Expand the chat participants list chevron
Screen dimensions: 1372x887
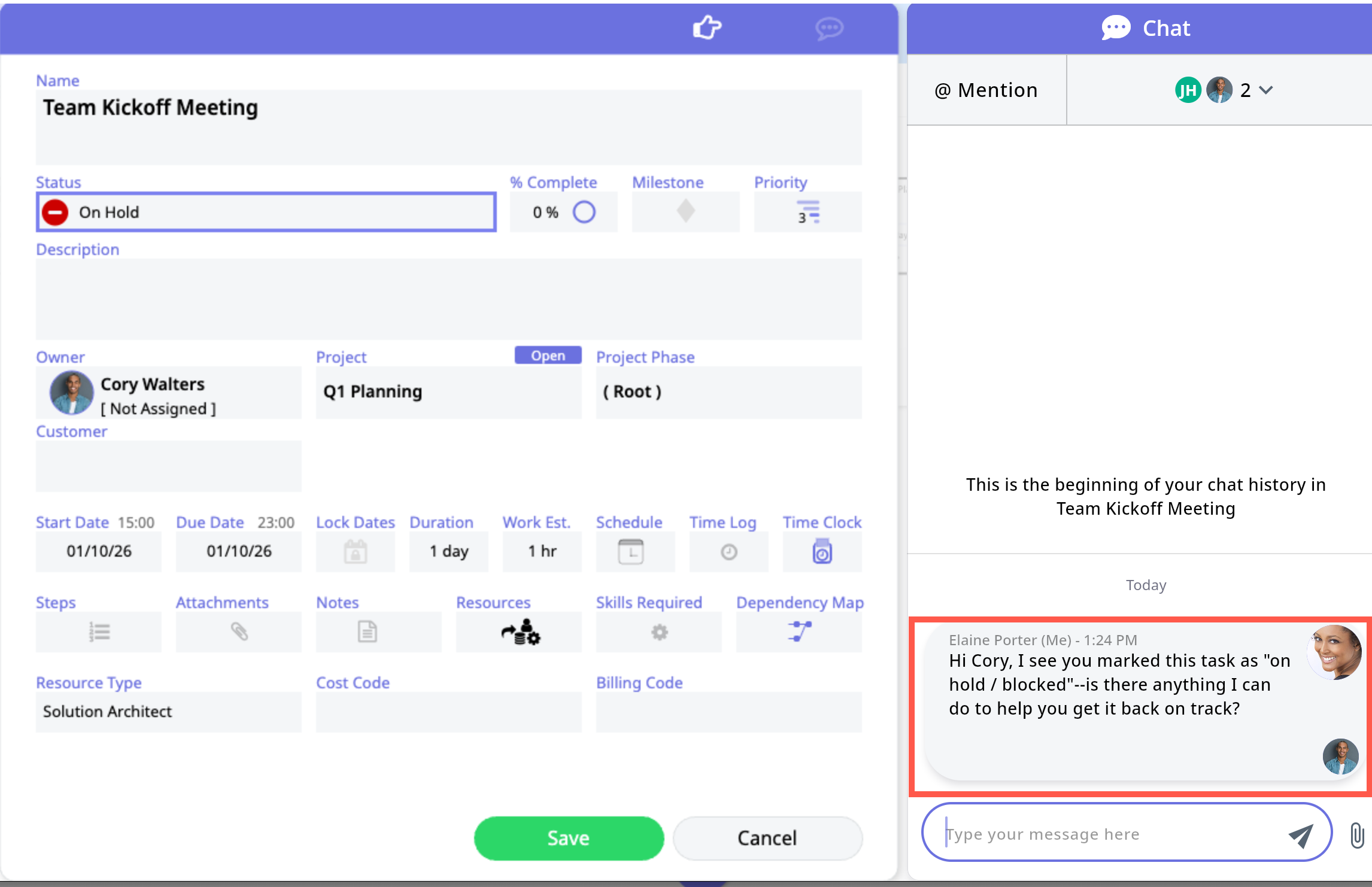click(1265, 90)
